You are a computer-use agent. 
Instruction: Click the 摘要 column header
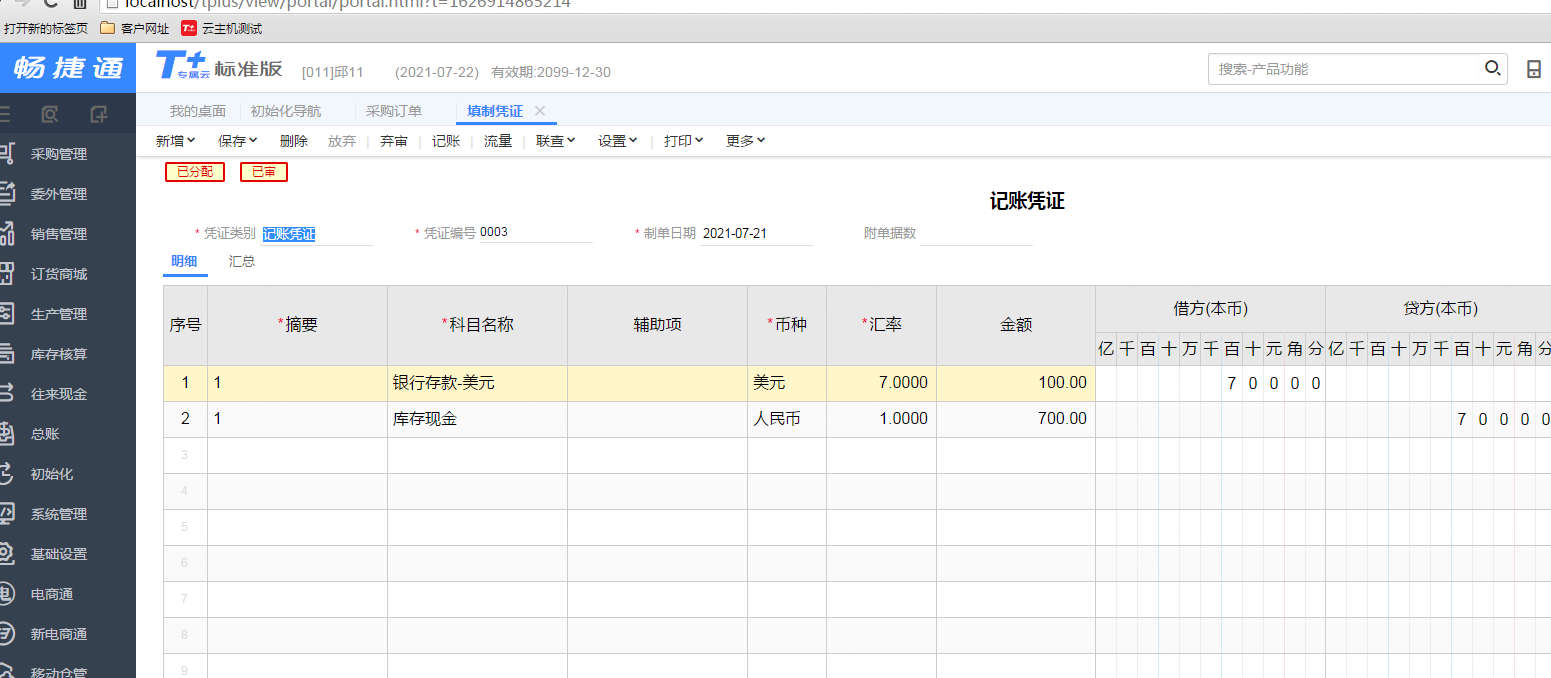297,325
